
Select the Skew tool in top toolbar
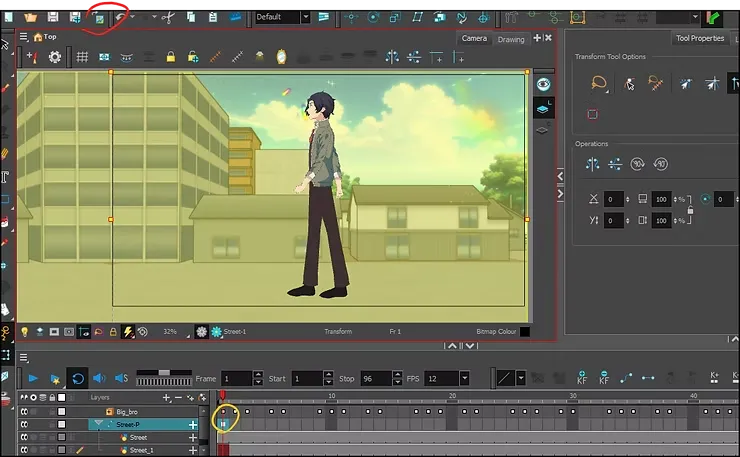pyautogui.click(x=418, y=17)
